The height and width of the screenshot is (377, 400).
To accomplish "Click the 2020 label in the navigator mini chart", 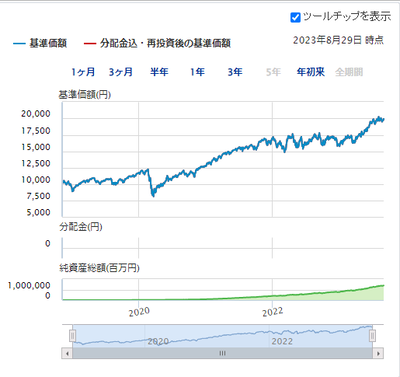I will tap(158, 342).
